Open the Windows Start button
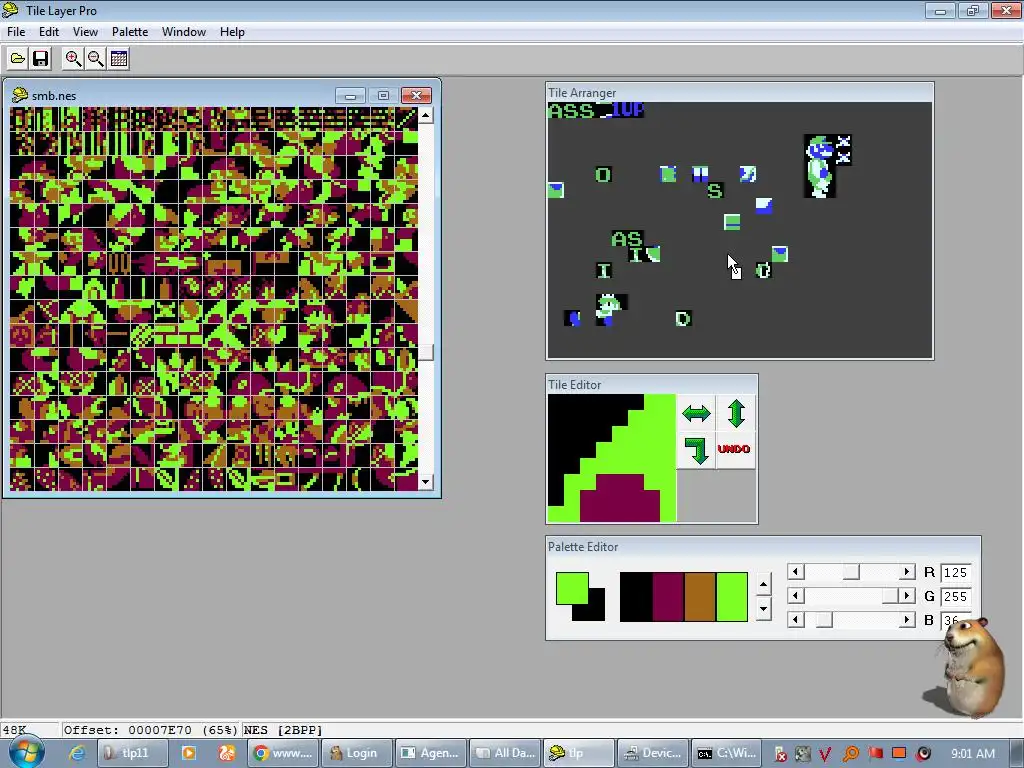 tap(27, 753)
